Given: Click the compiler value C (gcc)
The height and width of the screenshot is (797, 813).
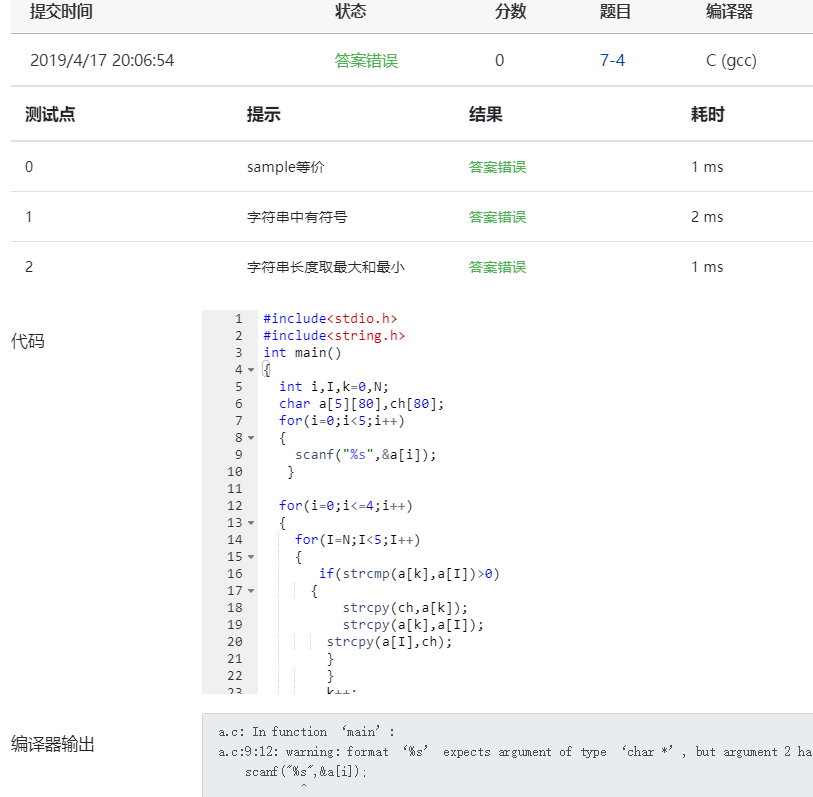Looking at the screenshot, I should 731,61.
